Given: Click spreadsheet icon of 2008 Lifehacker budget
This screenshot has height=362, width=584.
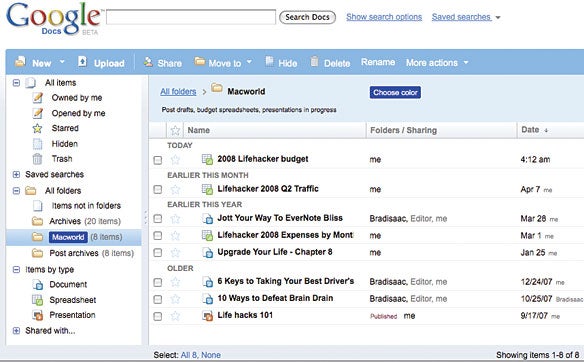Looking at the screenshot, I should 207,159.
